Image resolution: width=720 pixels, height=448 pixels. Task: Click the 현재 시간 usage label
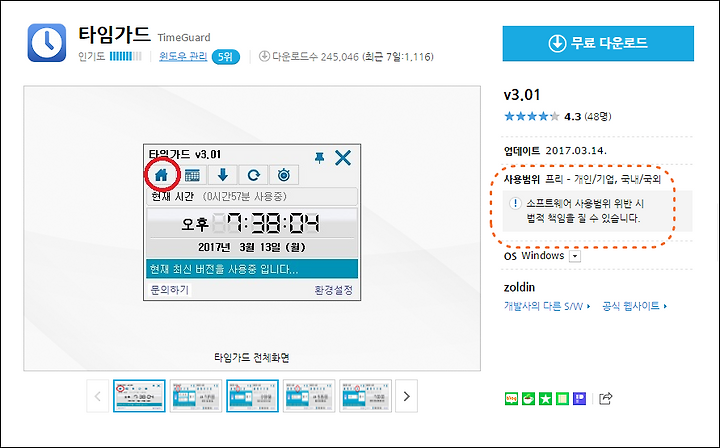[x=252, y=197]
